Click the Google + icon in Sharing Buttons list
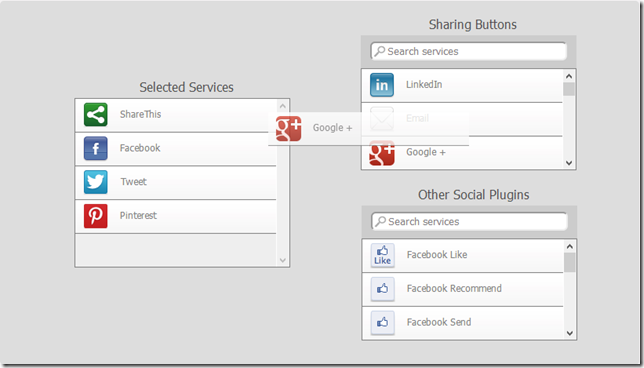This screenshot has height=368, width=644. click(x=382, y=153)
